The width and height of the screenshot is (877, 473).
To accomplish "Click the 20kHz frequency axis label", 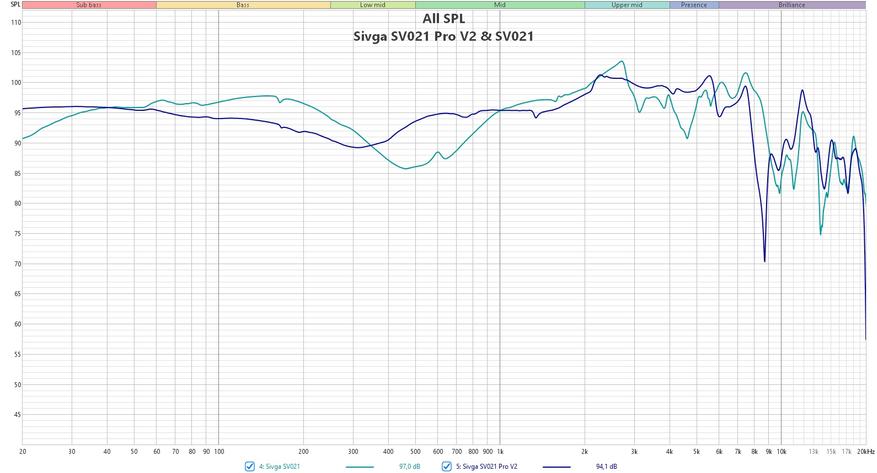I will [x=866, y=451].
